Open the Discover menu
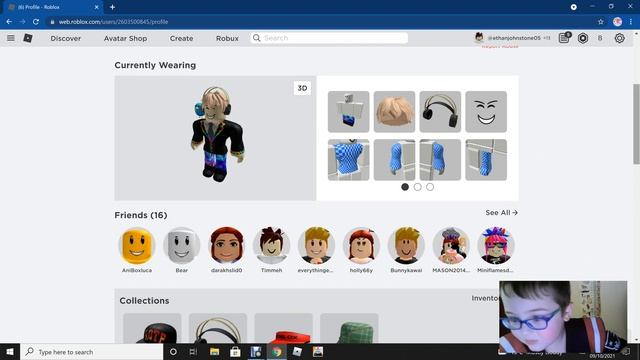640x360 pixels. [66, 38]
